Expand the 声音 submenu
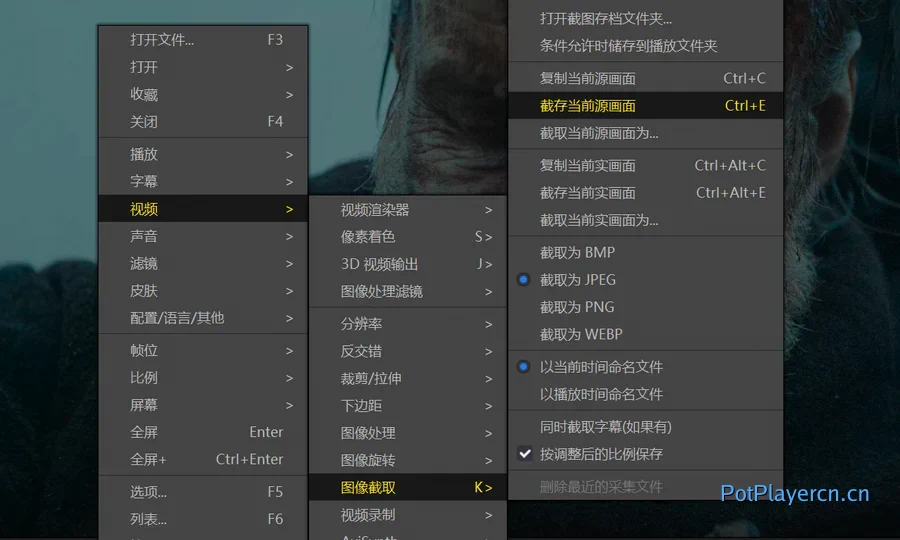Screen dimensions: 900x540 point(203,236)
